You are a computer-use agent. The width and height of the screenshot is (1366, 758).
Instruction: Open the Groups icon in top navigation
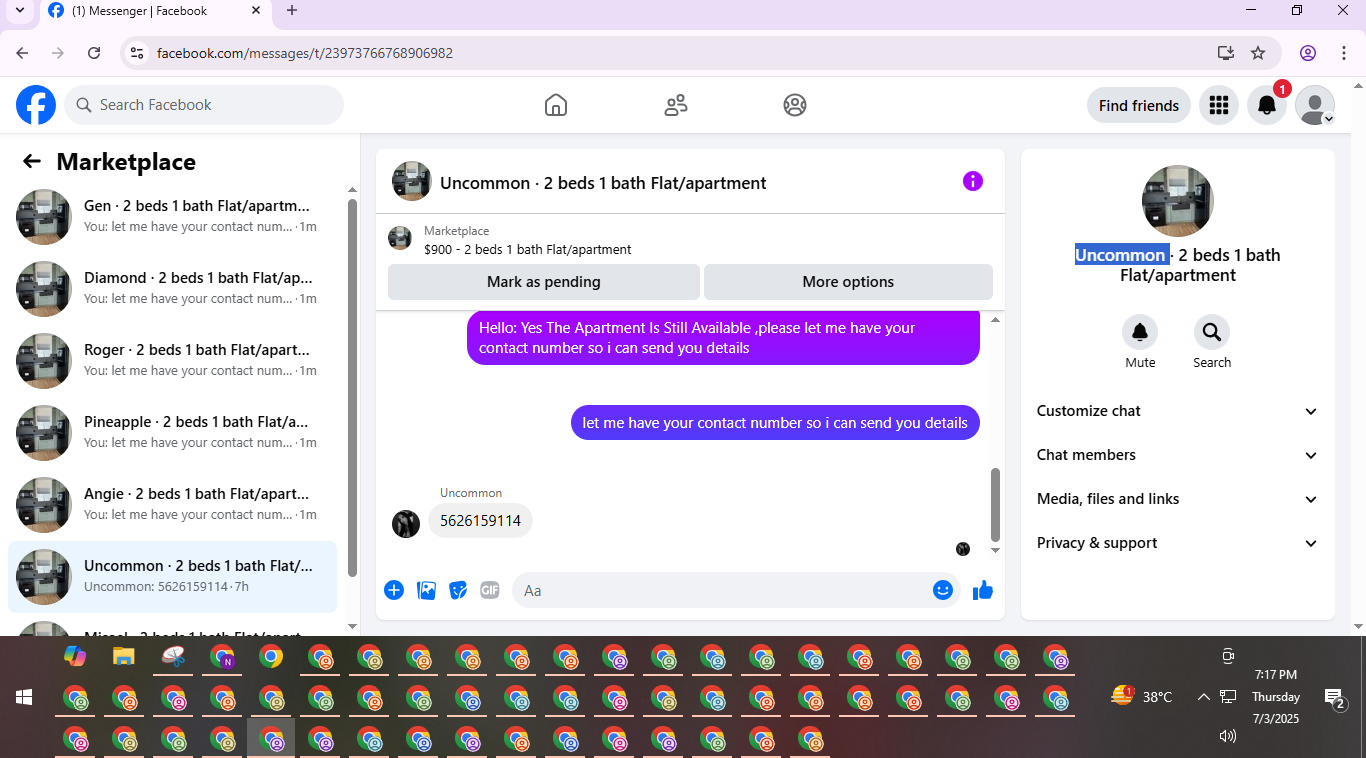click(795, 105)
